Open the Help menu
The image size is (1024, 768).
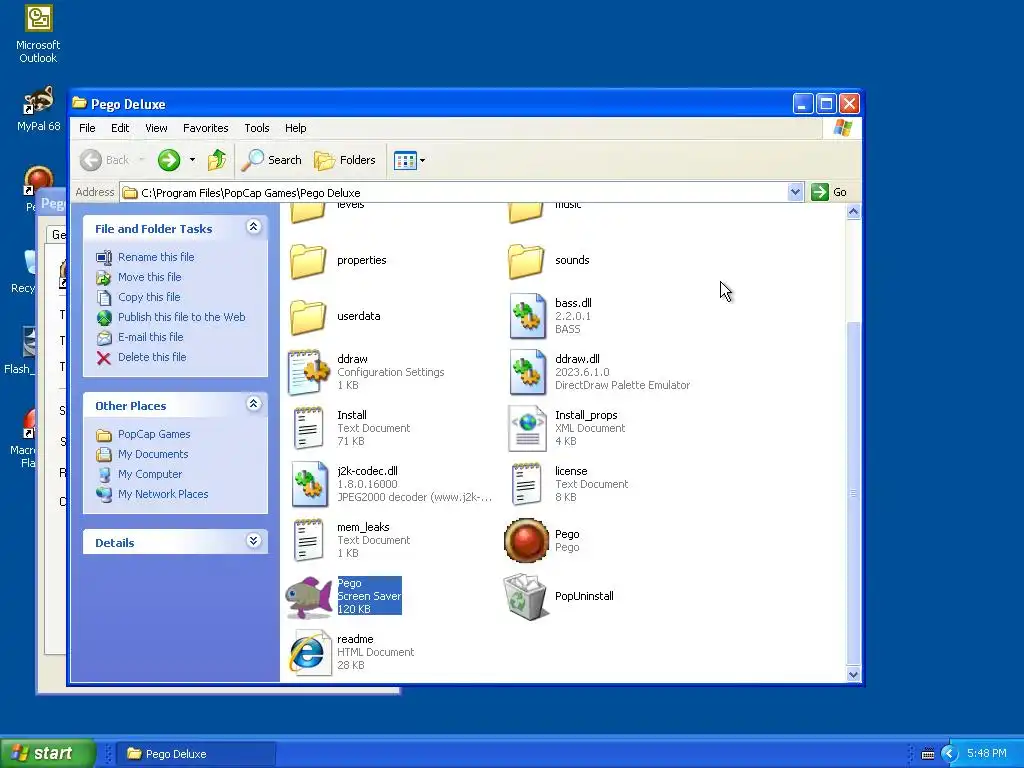(295, 128)
